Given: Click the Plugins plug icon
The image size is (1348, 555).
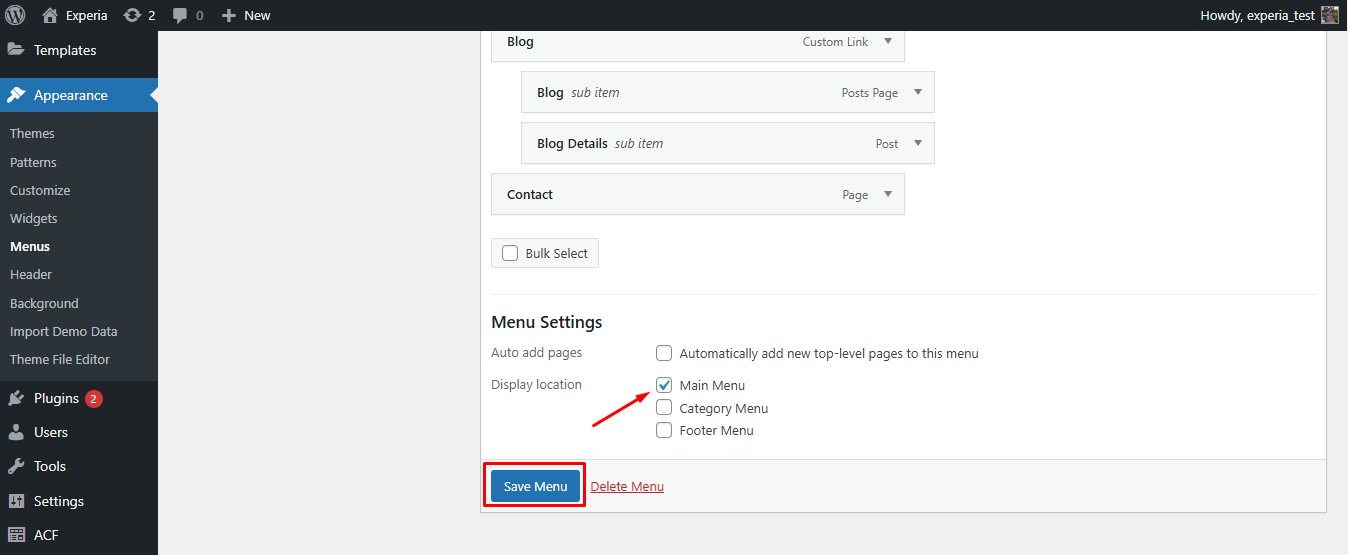Looking at the screenshot, I should coord(16,398).
